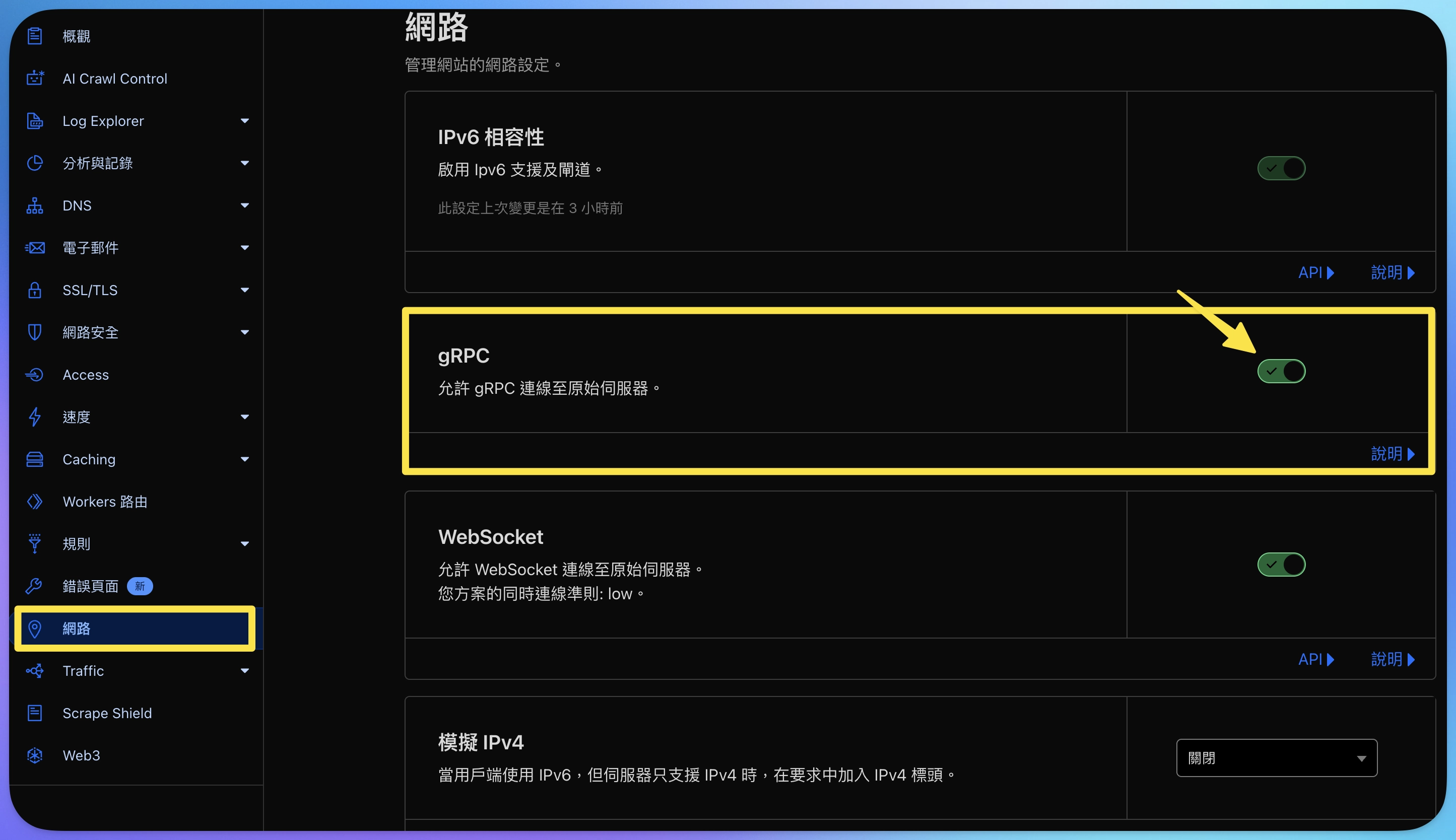Open the 模擬 IPv4 dropdown showing 關閉
The width and height of the screenshot is (1456, 840).
[x=1277, y=757]
